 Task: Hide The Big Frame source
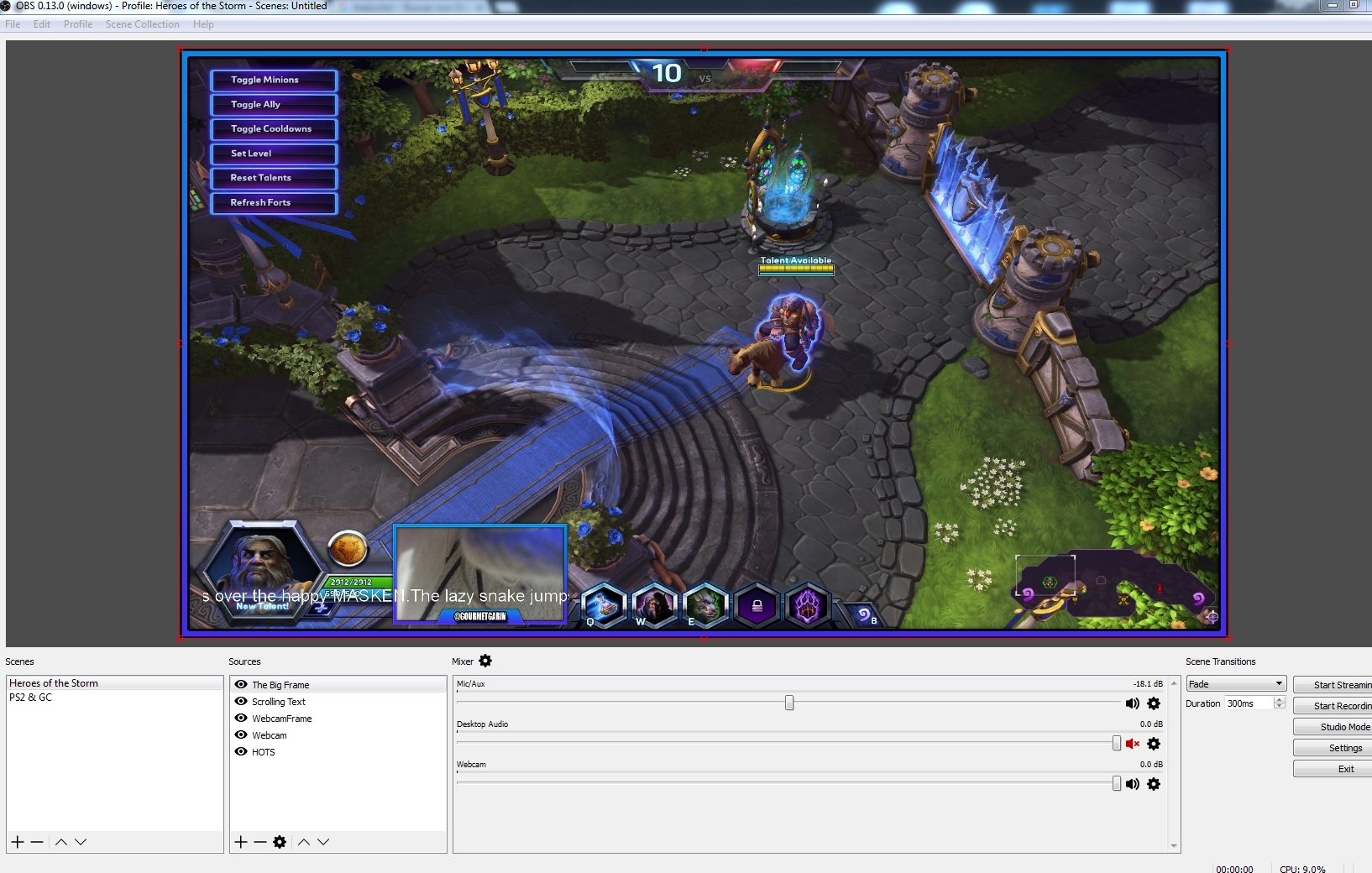pos(241,685)
